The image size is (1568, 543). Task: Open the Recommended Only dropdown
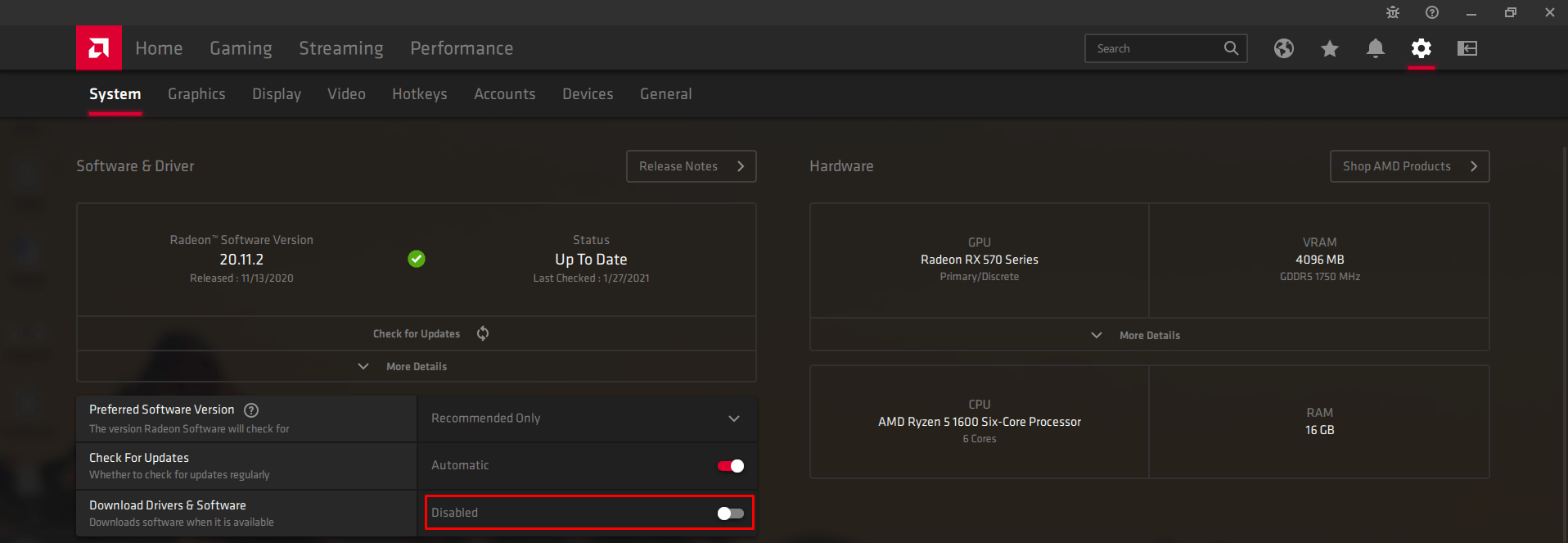pos(587,419)
